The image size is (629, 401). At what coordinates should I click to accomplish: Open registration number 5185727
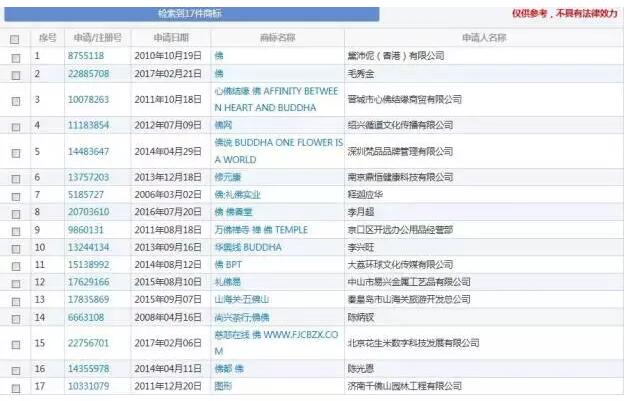click(x=86, y=195)
